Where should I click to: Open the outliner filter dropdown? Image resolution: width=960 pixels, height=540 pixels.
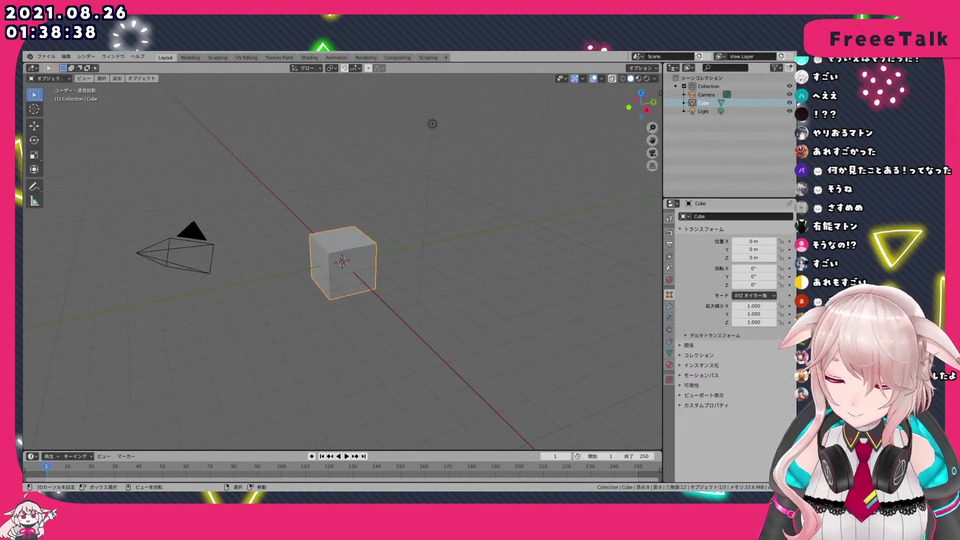[x=776, y=68]
